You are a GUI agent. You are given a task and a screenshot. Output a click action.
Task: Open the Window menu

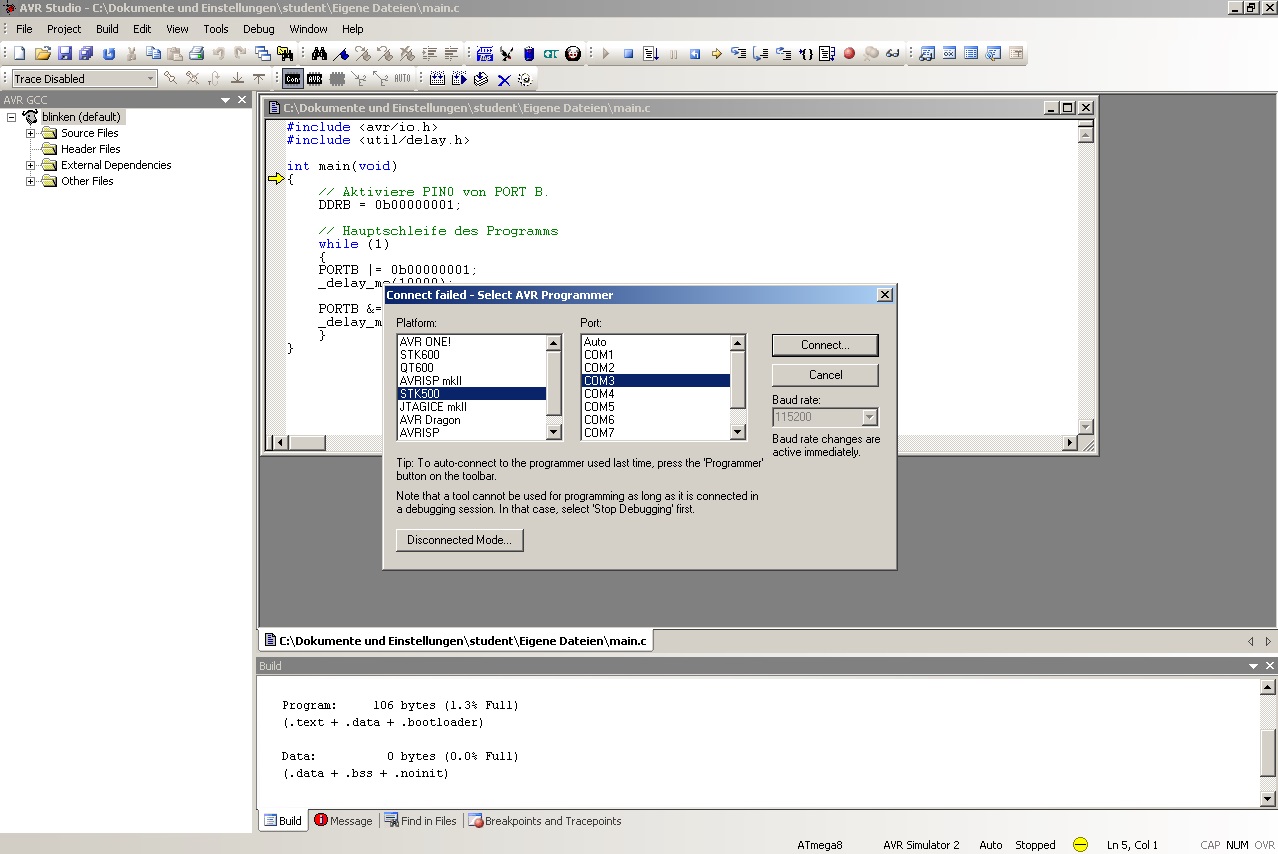coord(308,29)
